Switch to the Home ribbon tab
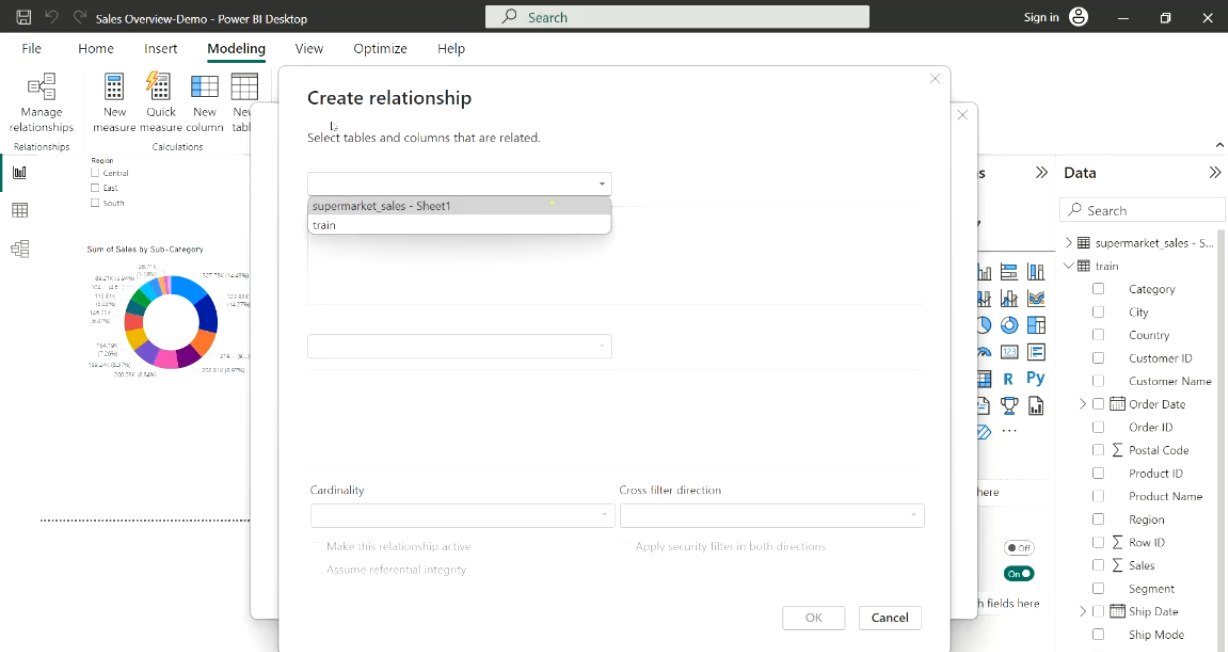 (x=96, y=48)
